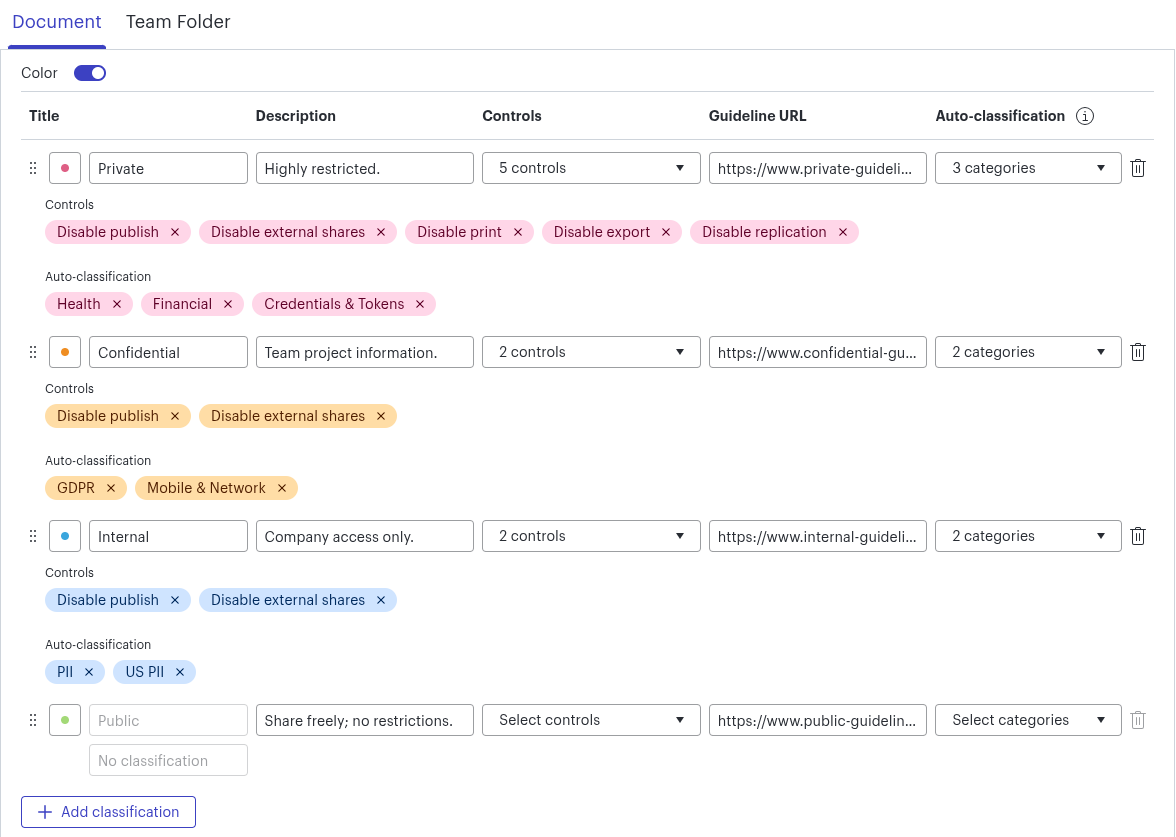Edit Team project information description field
The image size is (1176, 837).
tap(364, 352)
